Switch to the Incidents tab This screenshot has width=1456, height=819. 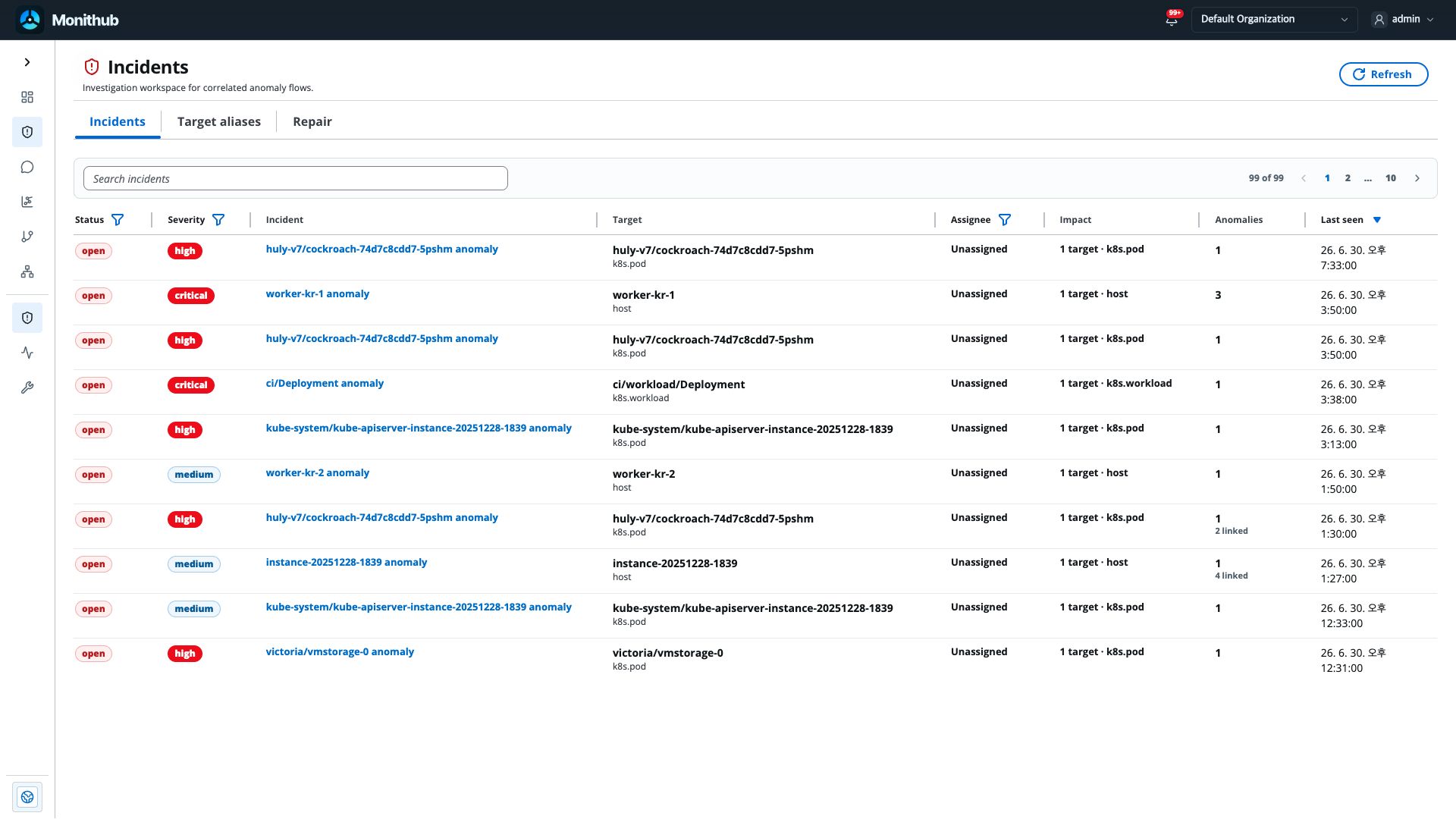click(118, 121)
